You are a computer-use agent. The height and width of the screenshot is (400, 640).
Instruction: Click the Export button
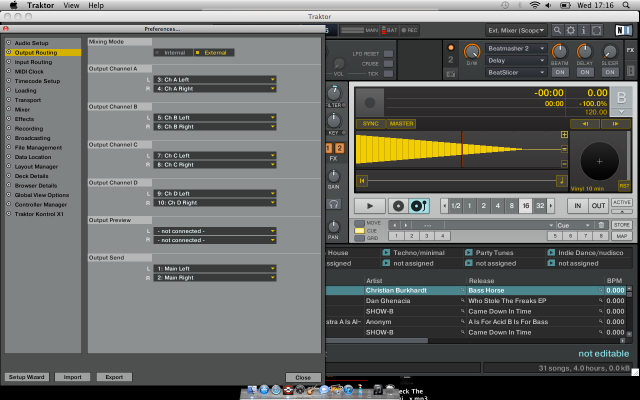click(114, 377)
